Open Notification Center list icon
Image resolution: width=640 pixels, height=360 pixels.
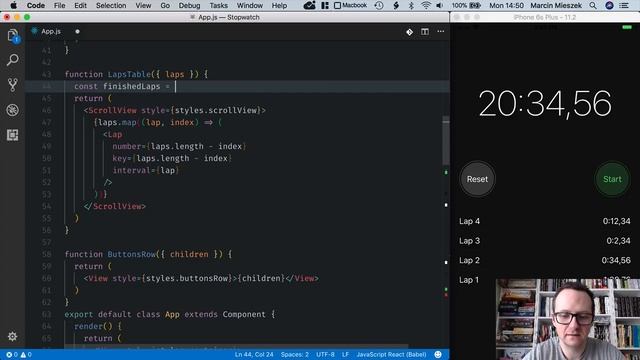tap(624, 5)
